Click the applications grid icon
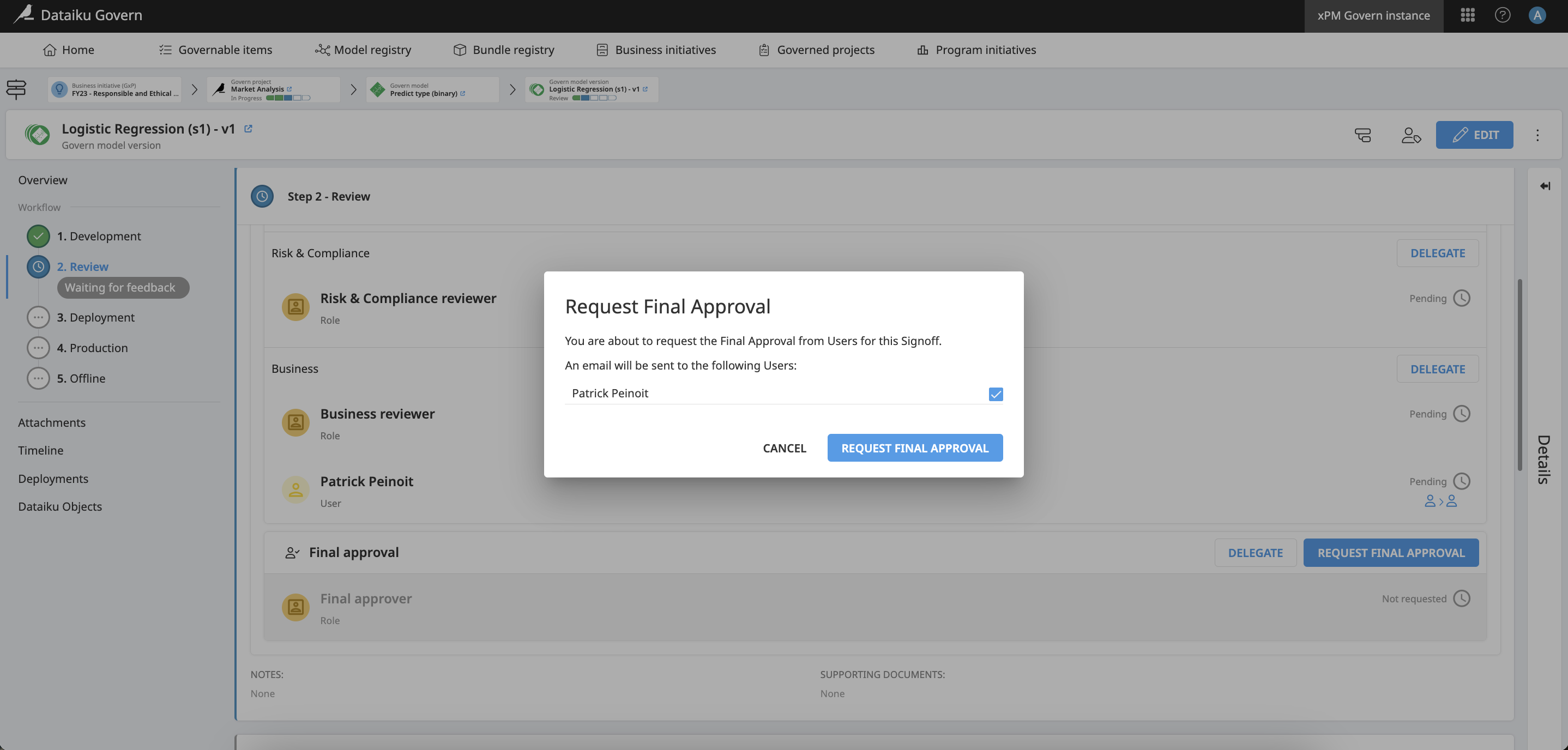The width and height of the screenshot is (1568, 750). (x=1467, y=15)
